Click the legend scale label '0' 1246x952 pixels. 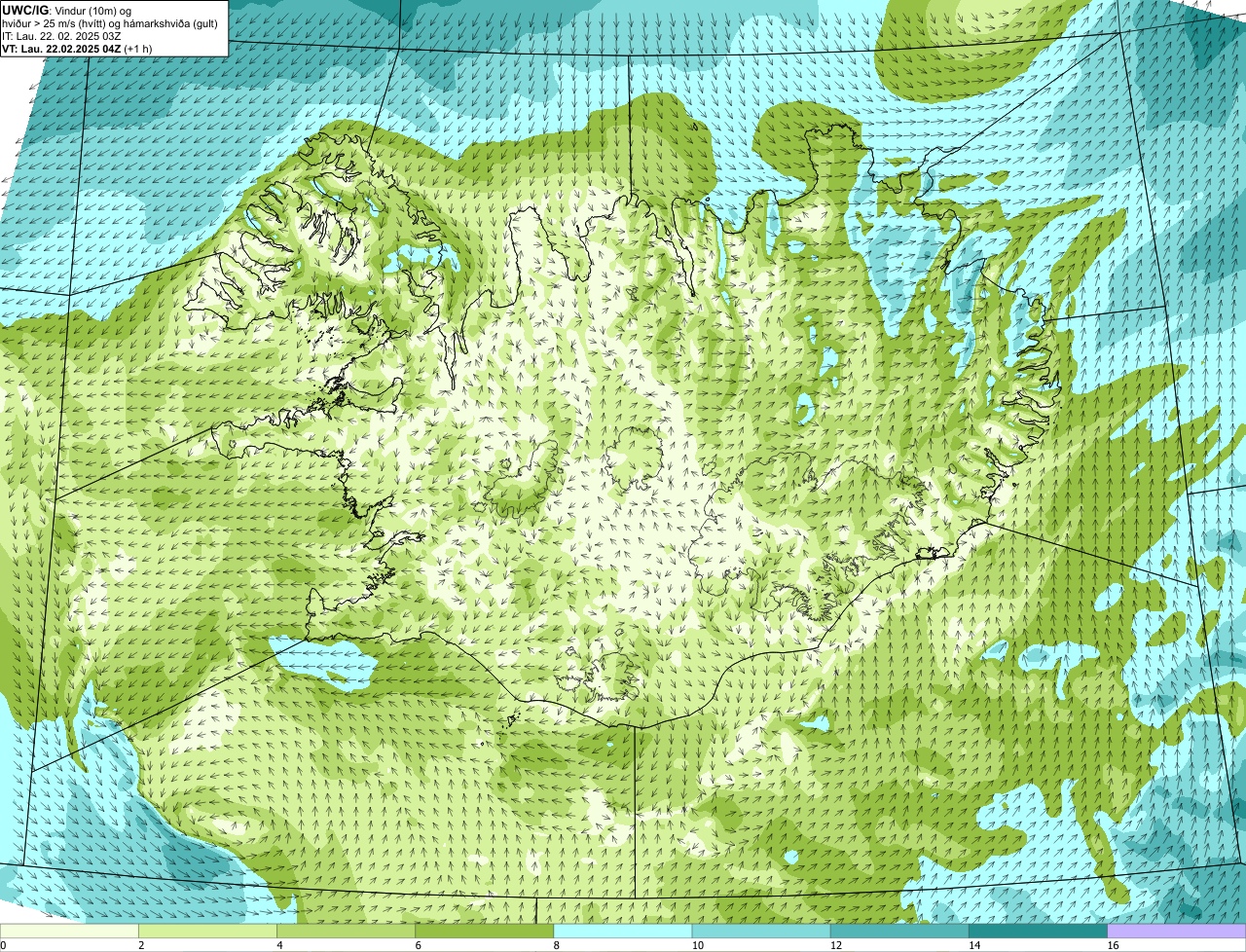tap(3, 945)
